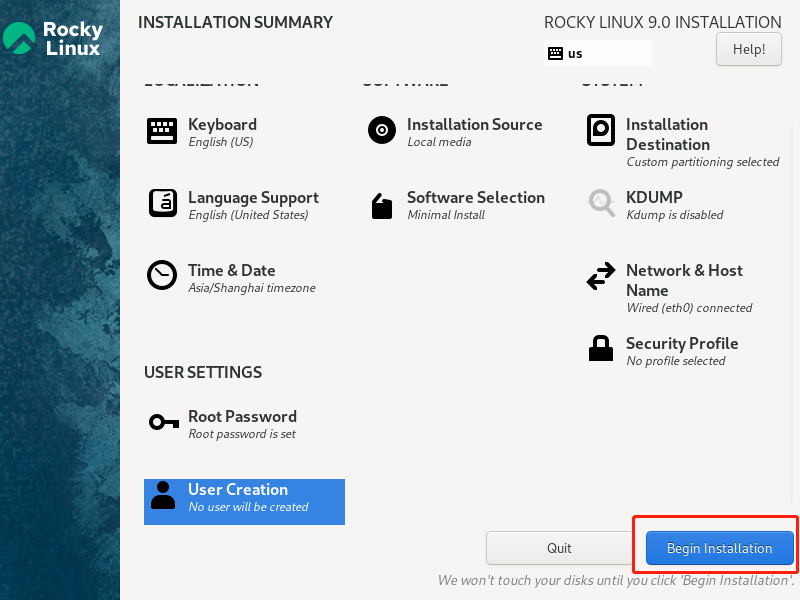Screen dimensions: 800x600
Task: Click the keyboard icon in the us layout indicator
Action: click(555, 53)
